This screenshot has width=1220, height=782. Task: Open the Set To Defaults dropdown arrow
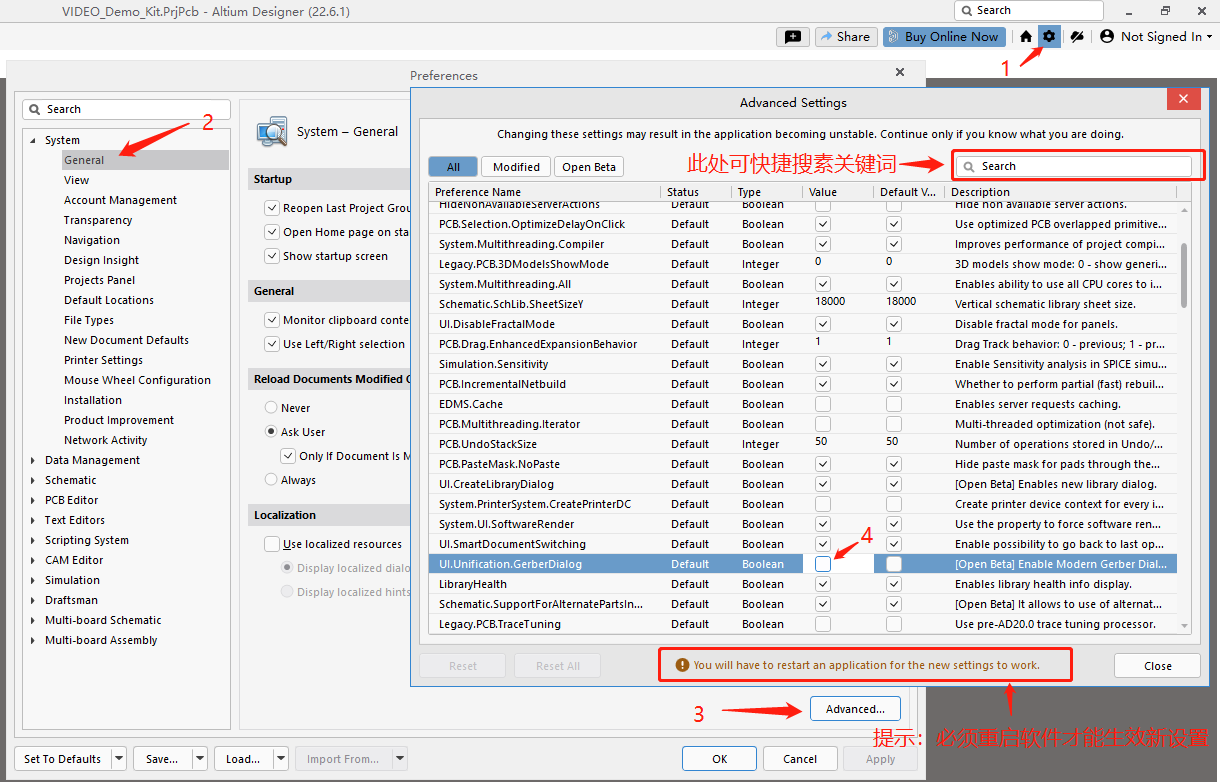[119, 759]
